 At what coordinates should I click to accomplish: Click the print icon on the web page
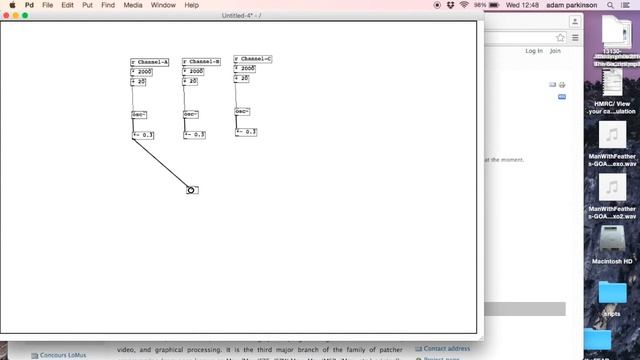562,85
